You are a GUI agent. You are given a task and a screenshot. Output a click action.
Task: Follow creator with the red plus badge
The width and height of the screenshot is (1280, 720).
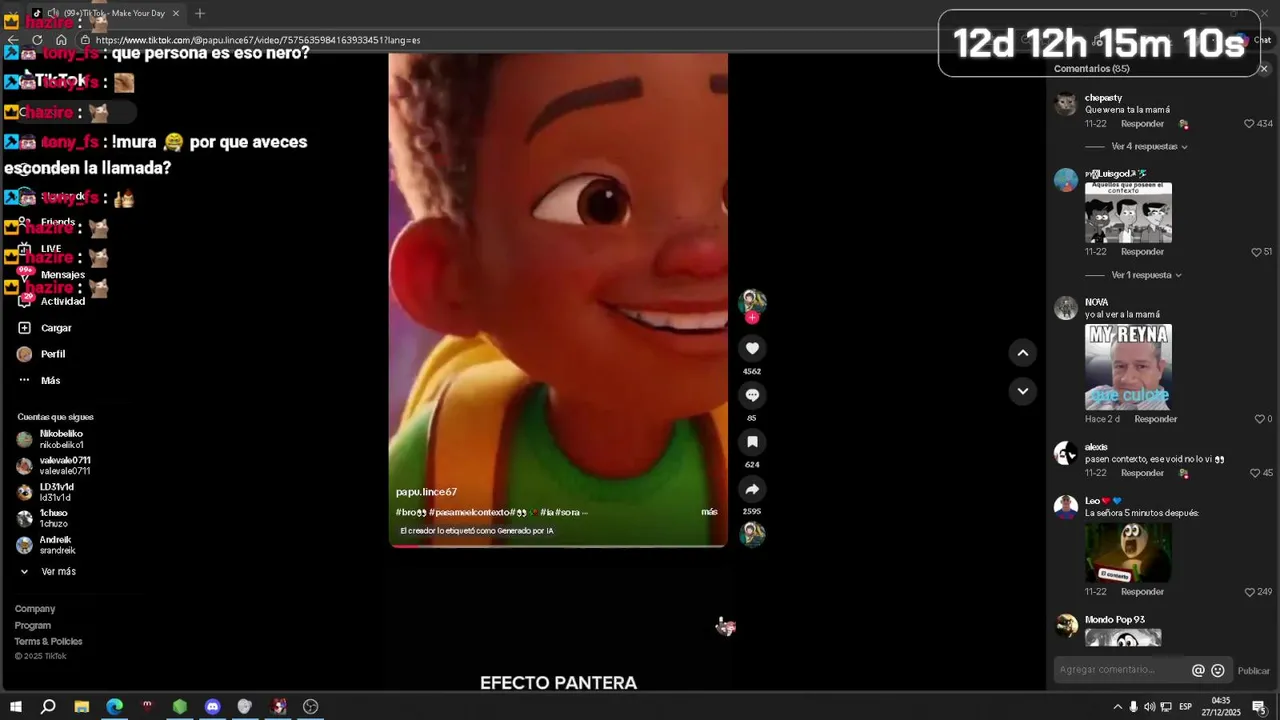click(752, 318)
